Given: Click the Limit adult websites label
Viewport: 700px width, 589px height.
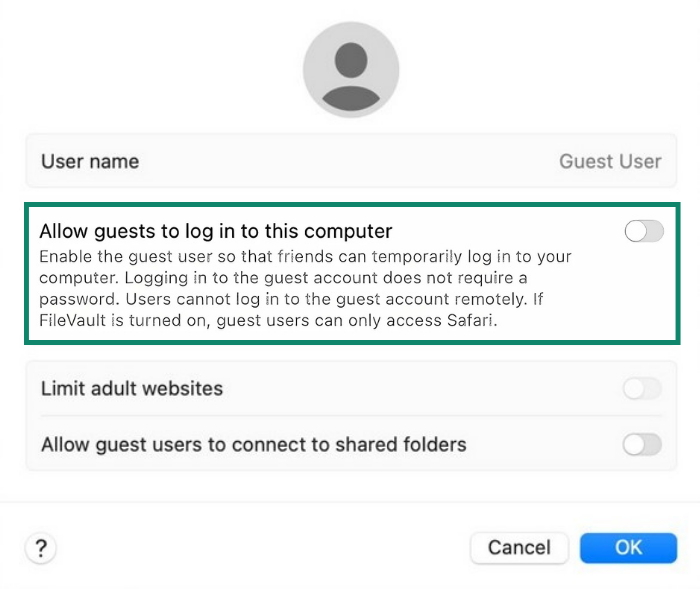Looking at the screenshot, I should (x=132, y=388).
